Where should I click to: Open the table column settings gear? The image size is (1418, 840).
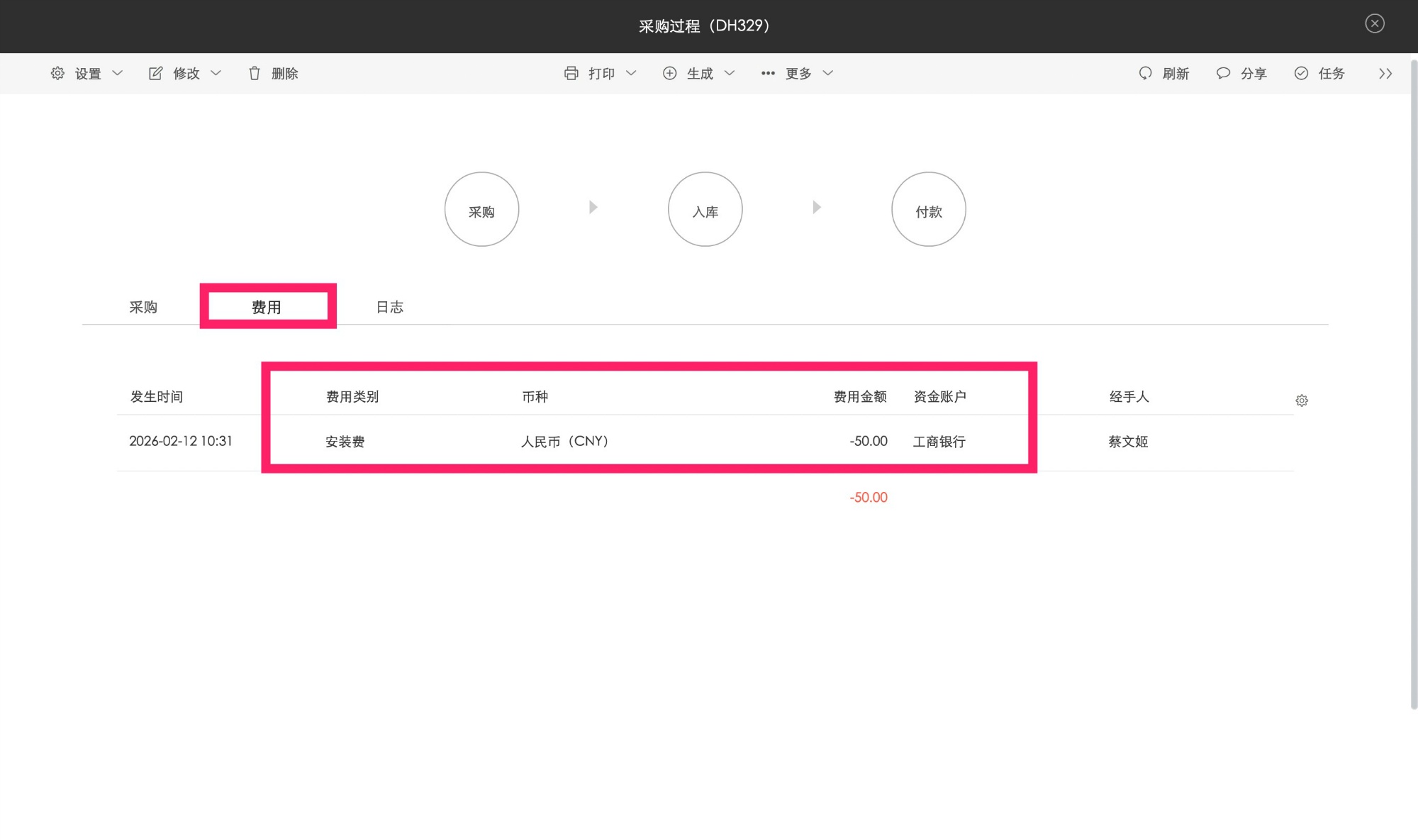click(x=1302, y=401)
